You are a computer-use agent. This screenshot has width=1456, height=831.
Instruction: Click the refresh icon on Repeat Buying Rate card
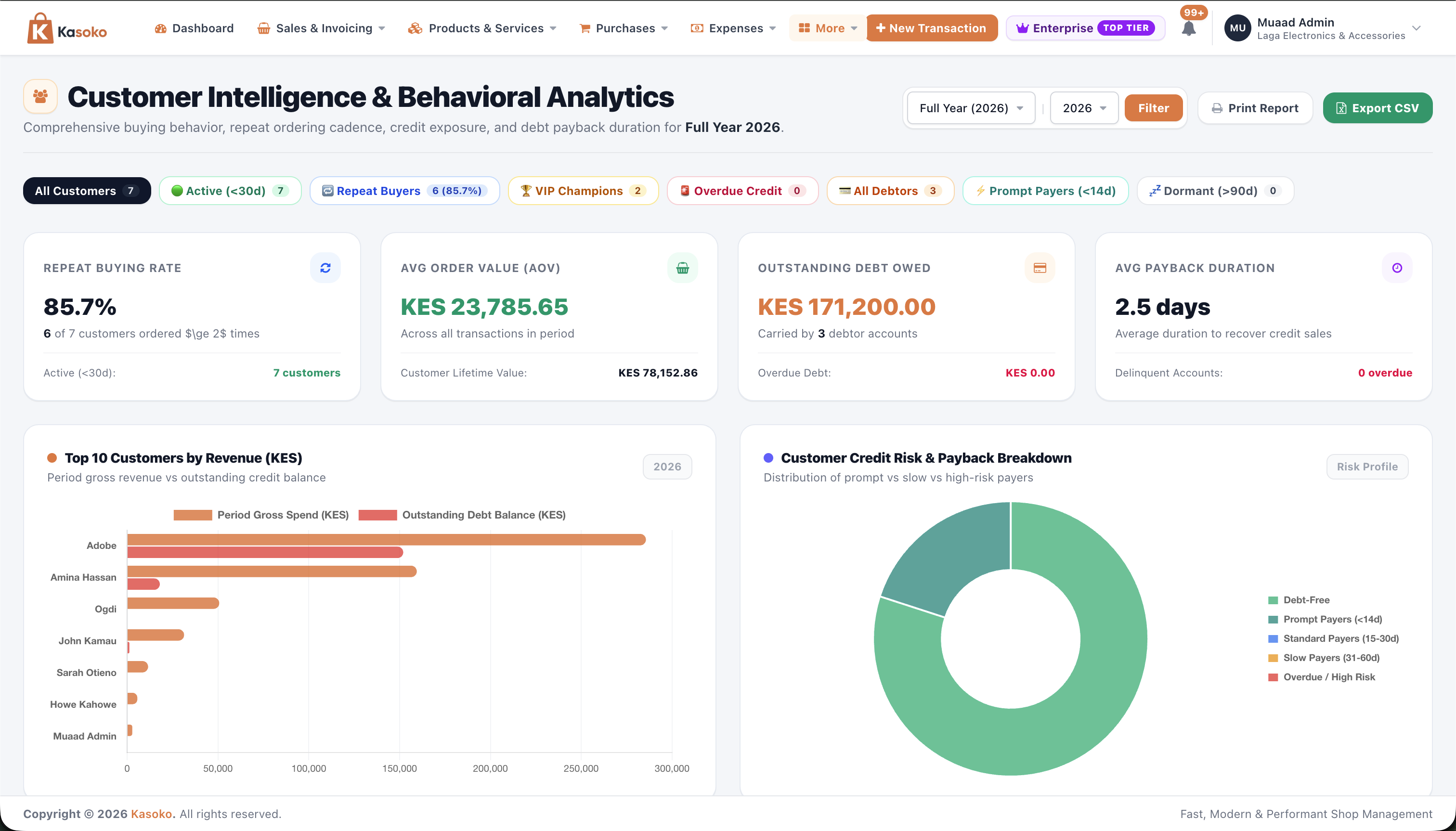tap(325, 268)
